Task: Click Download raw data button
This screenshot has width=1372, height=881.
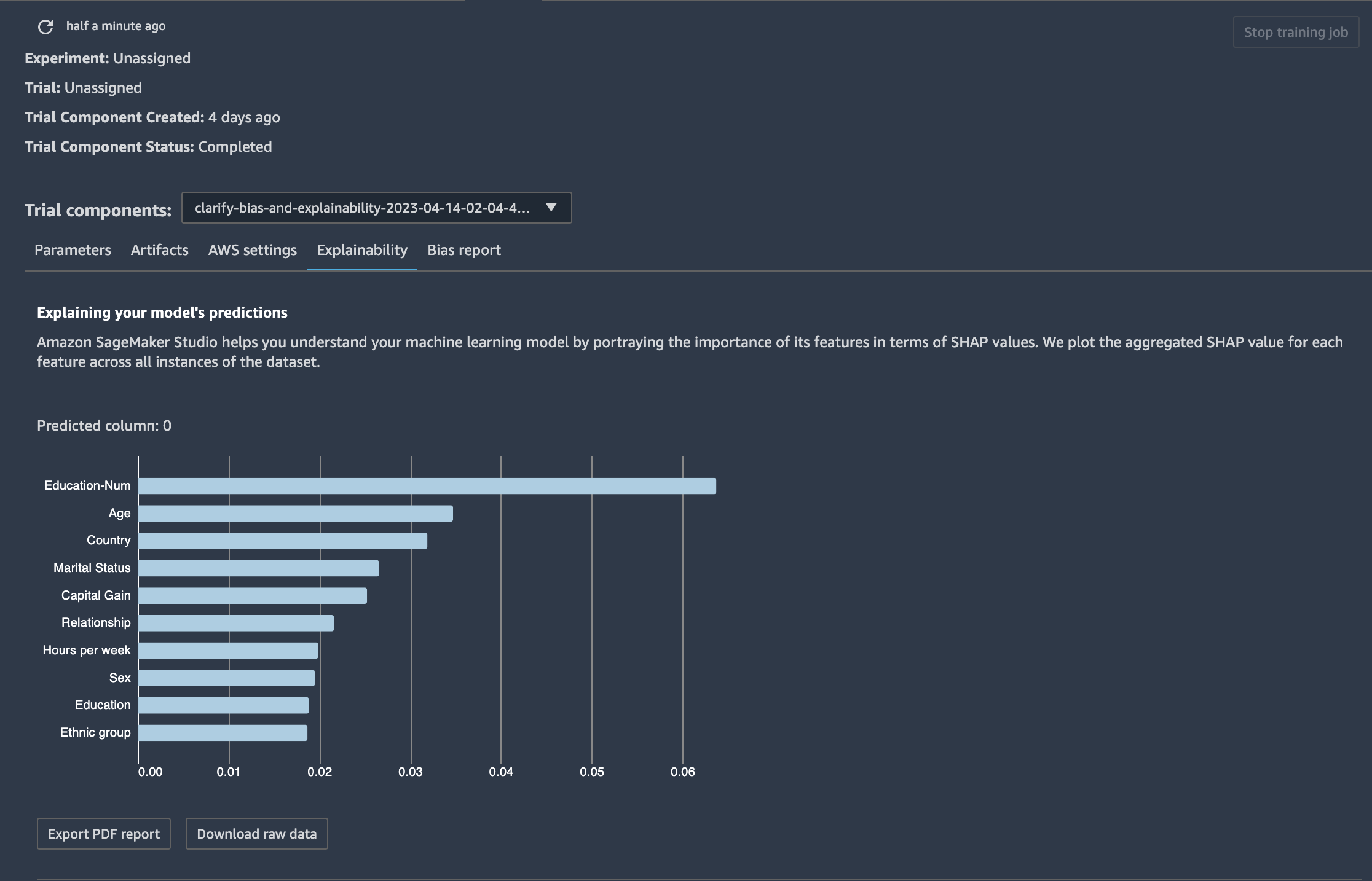Action: point(257,834)
